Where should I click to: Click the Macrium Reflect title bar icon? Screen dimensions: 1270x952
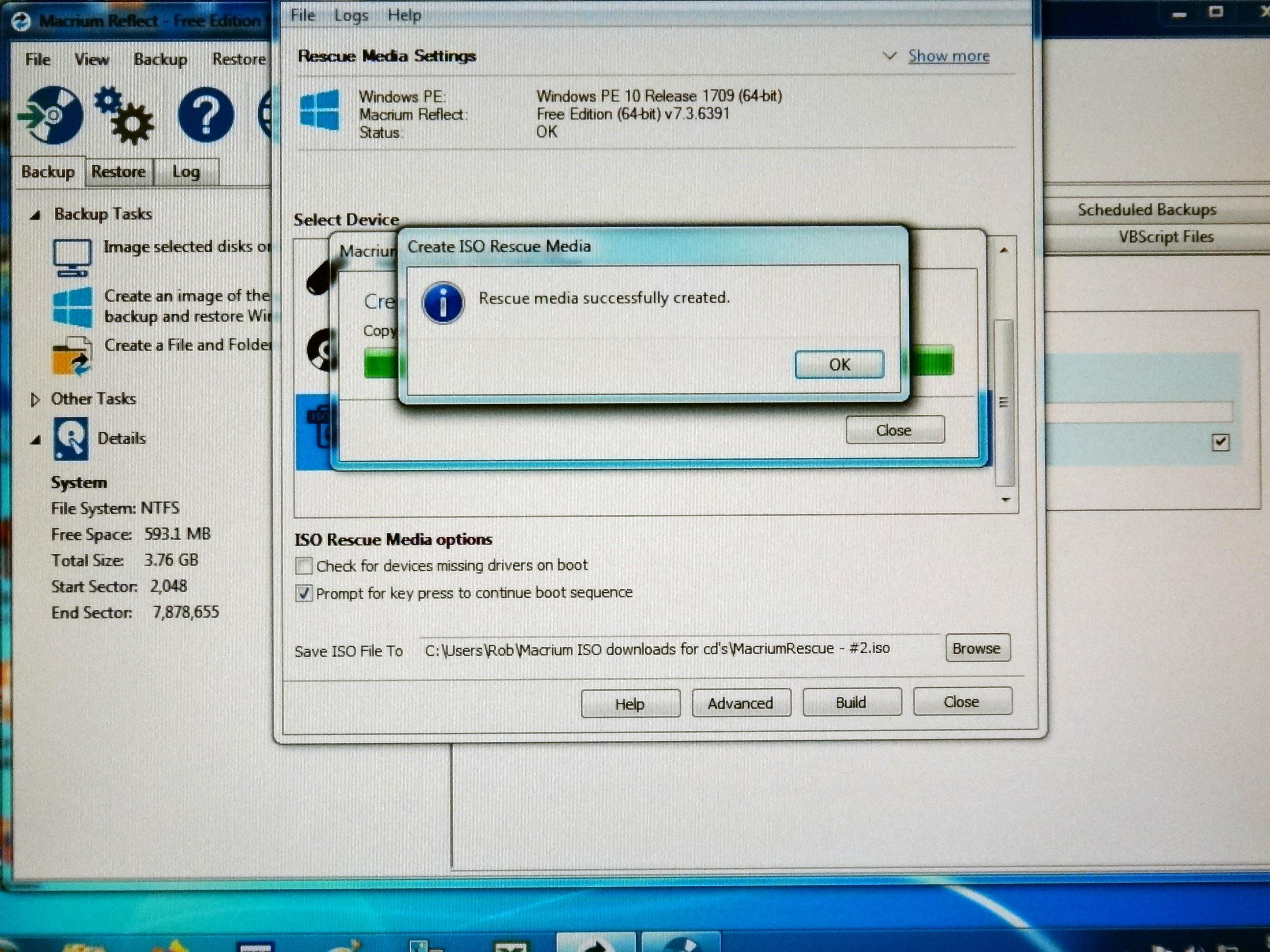[21, 21]
